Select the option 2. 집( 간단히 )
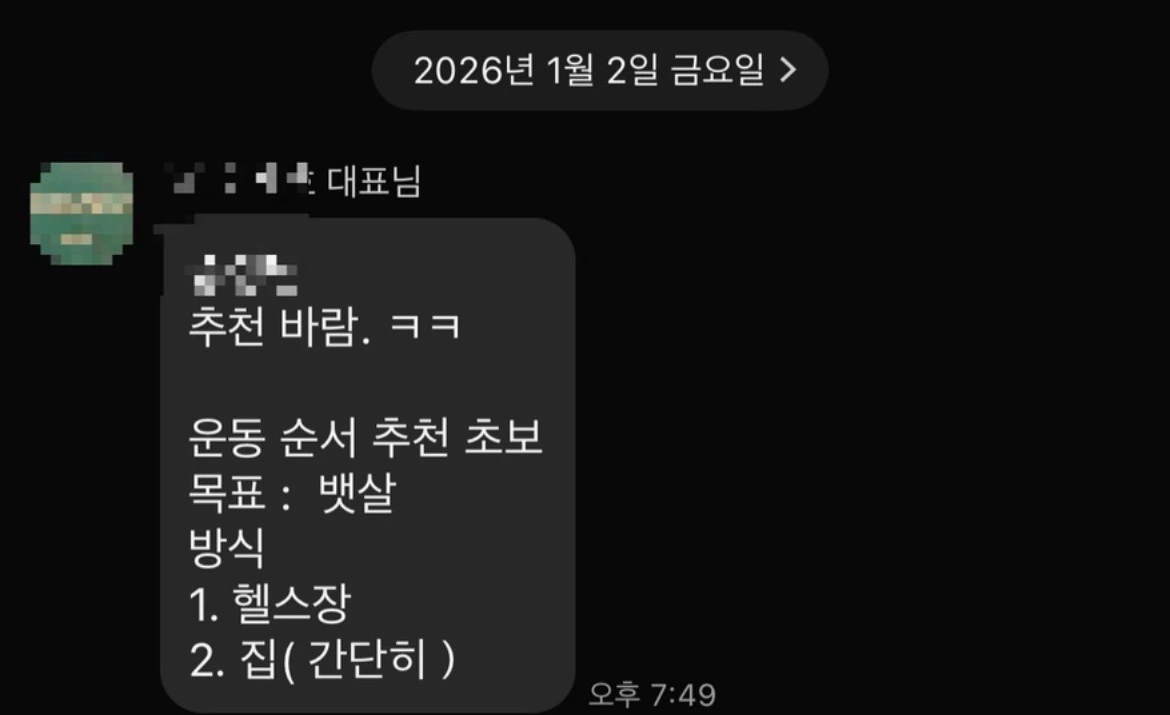 (x=322, y=660)
